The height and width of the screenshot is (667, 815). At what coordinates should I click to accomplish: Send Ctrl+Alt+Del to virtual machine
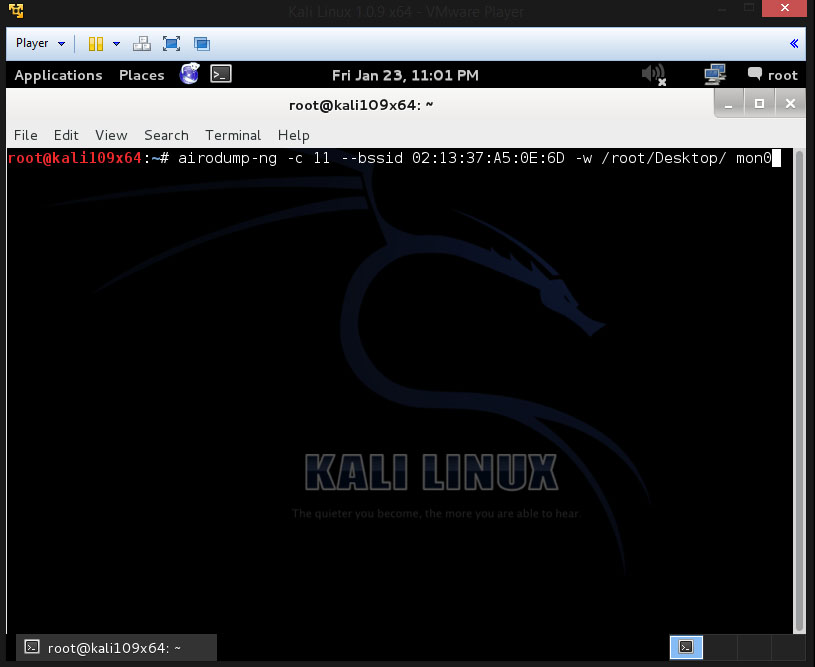click(141, 44)
